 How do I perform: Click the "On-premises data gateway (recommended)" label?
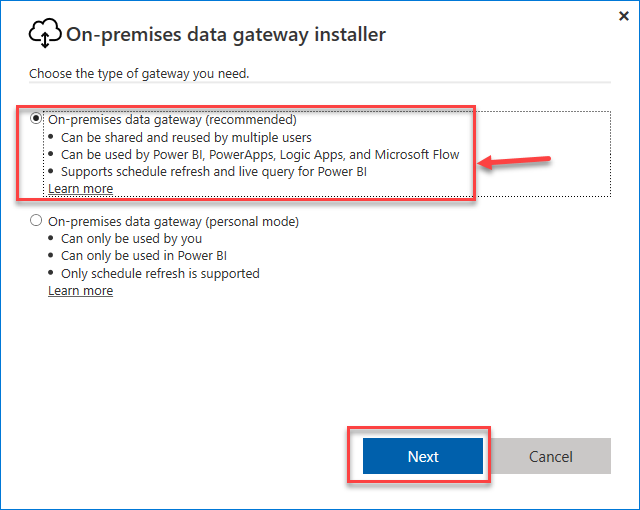pos(172,120)
